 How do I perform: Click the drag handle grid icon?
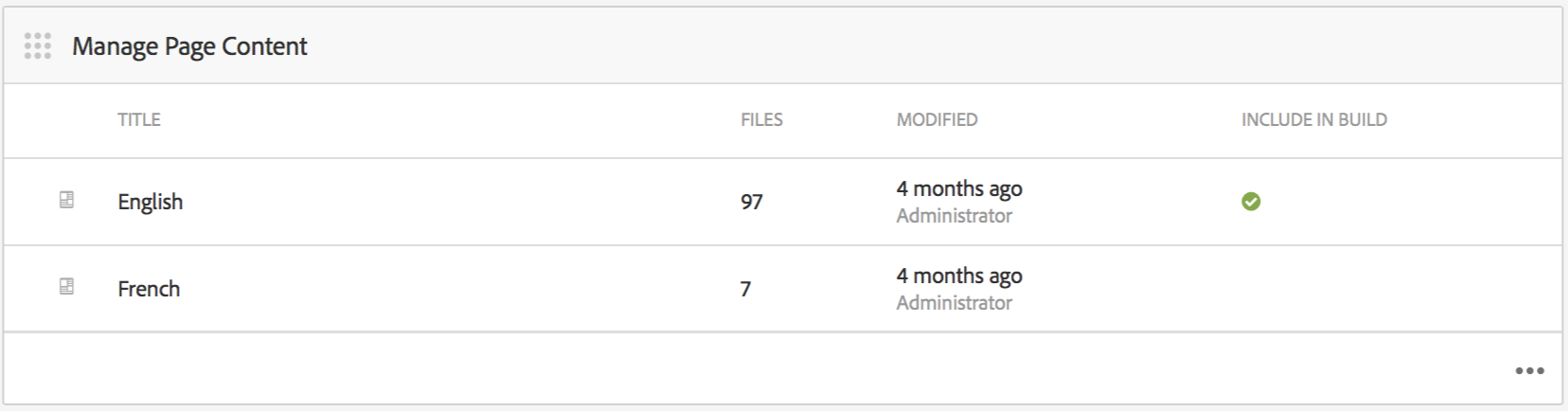(38, 45)
